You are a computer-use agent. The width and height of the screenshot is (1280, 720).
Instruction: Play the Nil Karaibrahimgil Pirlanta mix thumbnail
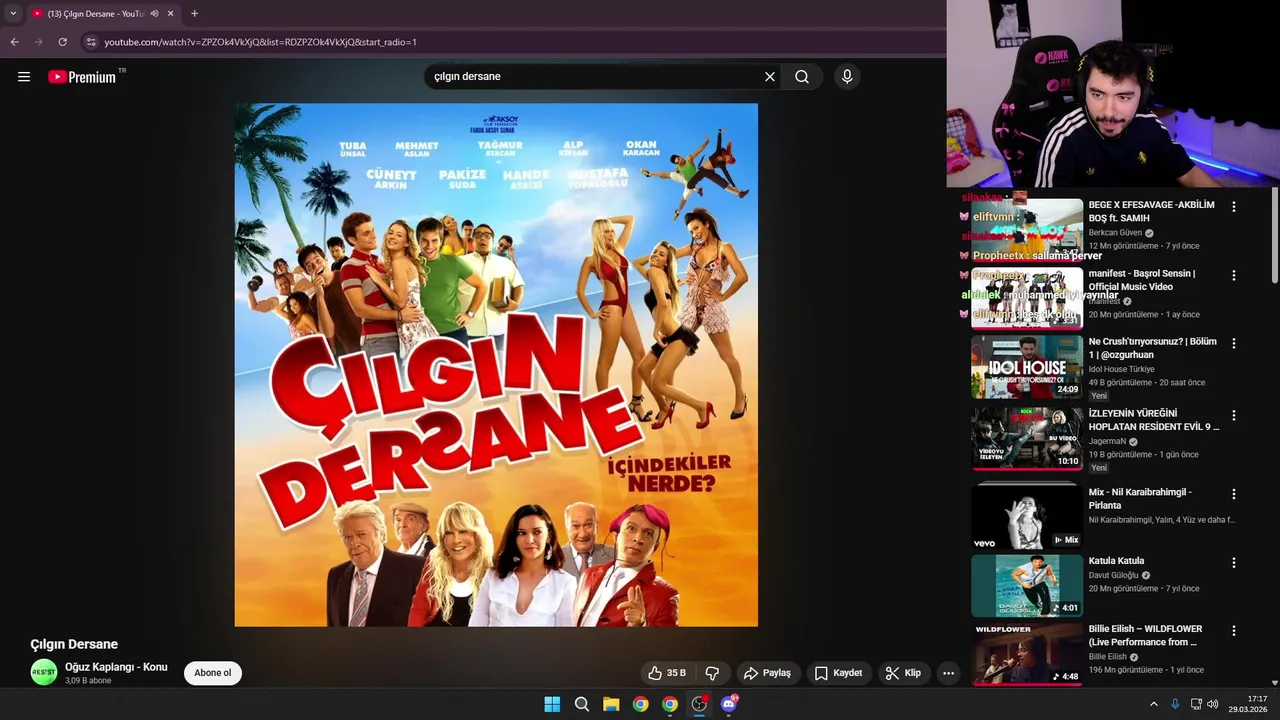click(1027, 517)
